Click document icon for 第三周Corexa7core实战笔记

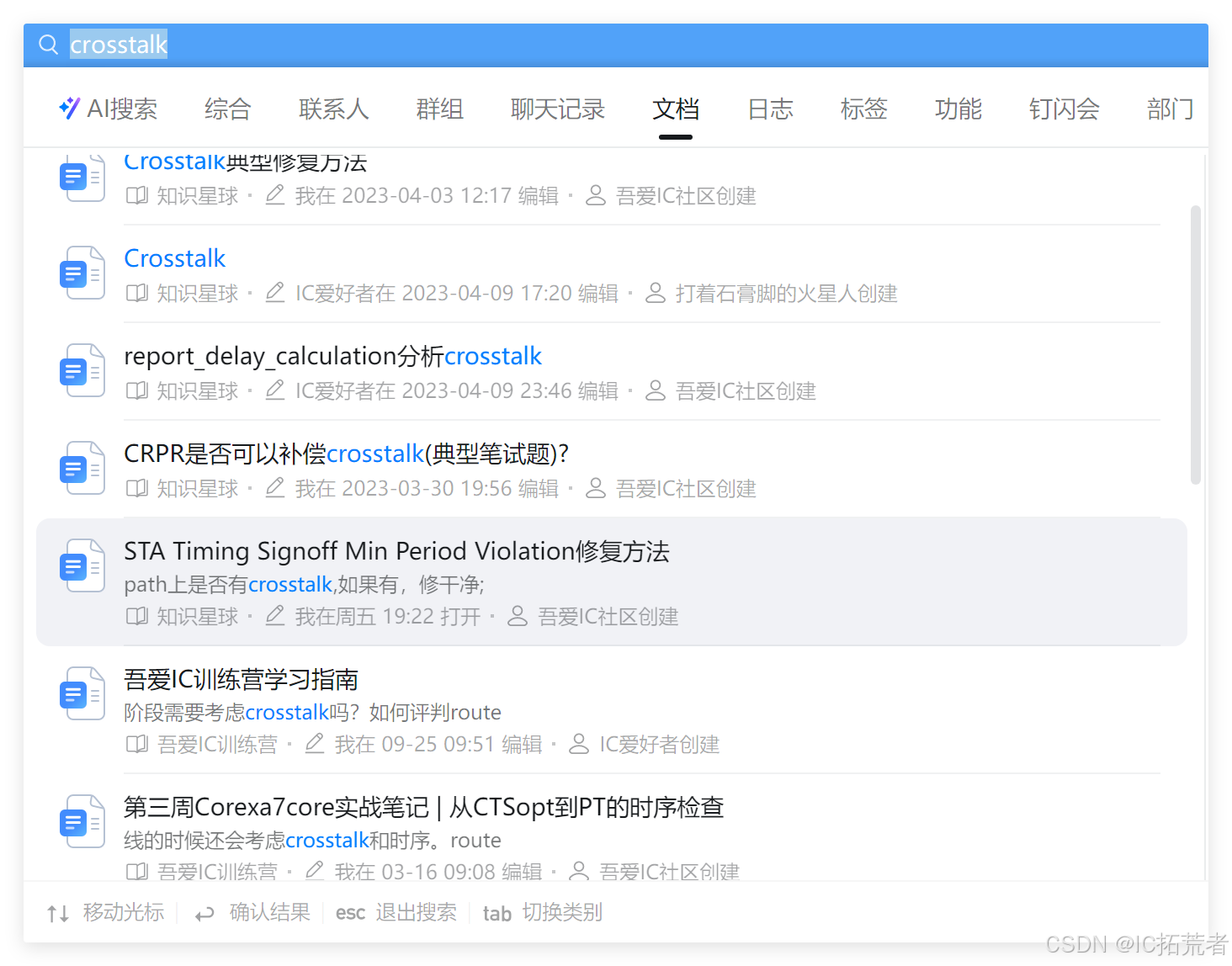pos(82,821)
